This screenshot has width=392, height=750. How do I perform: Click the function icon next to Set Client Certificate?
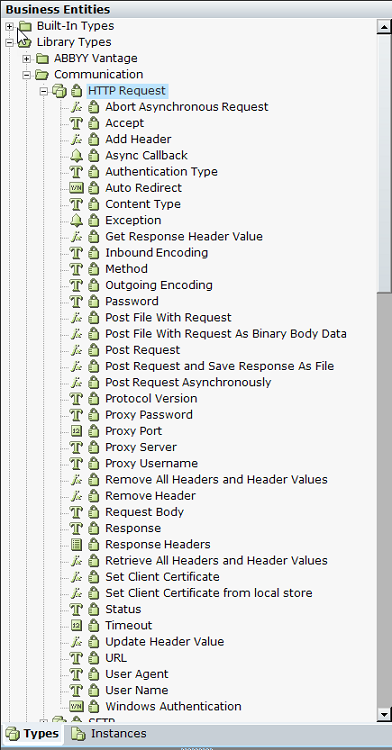[x=76, y=577]
